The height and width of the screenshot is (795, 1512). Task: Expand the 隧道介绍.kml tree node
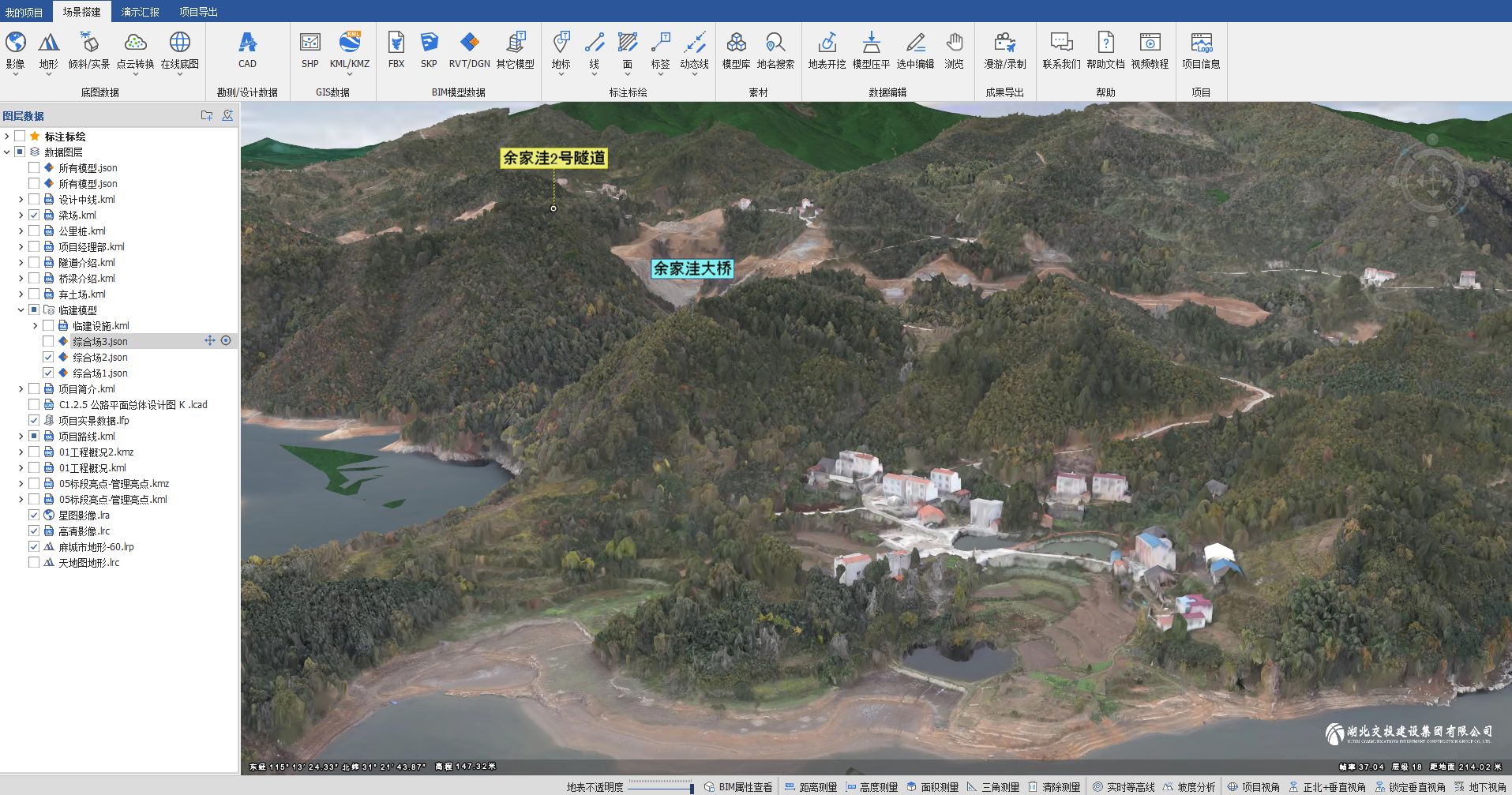[x=21, y=263]
